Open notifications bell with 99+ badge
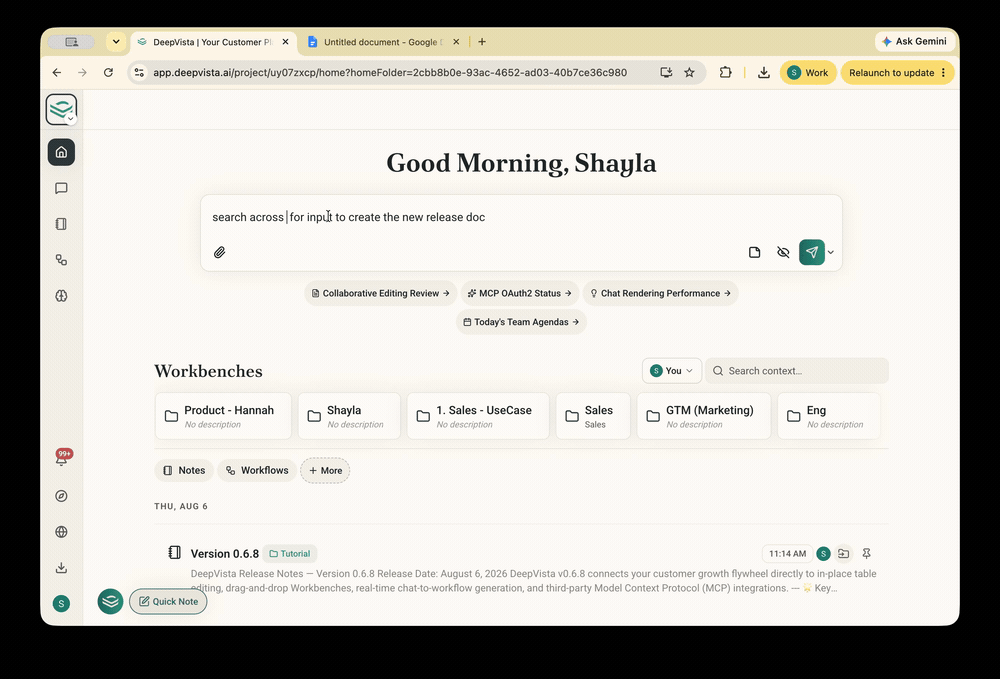The width and height of the screenshot is (1000, 679). coord(62,458)
